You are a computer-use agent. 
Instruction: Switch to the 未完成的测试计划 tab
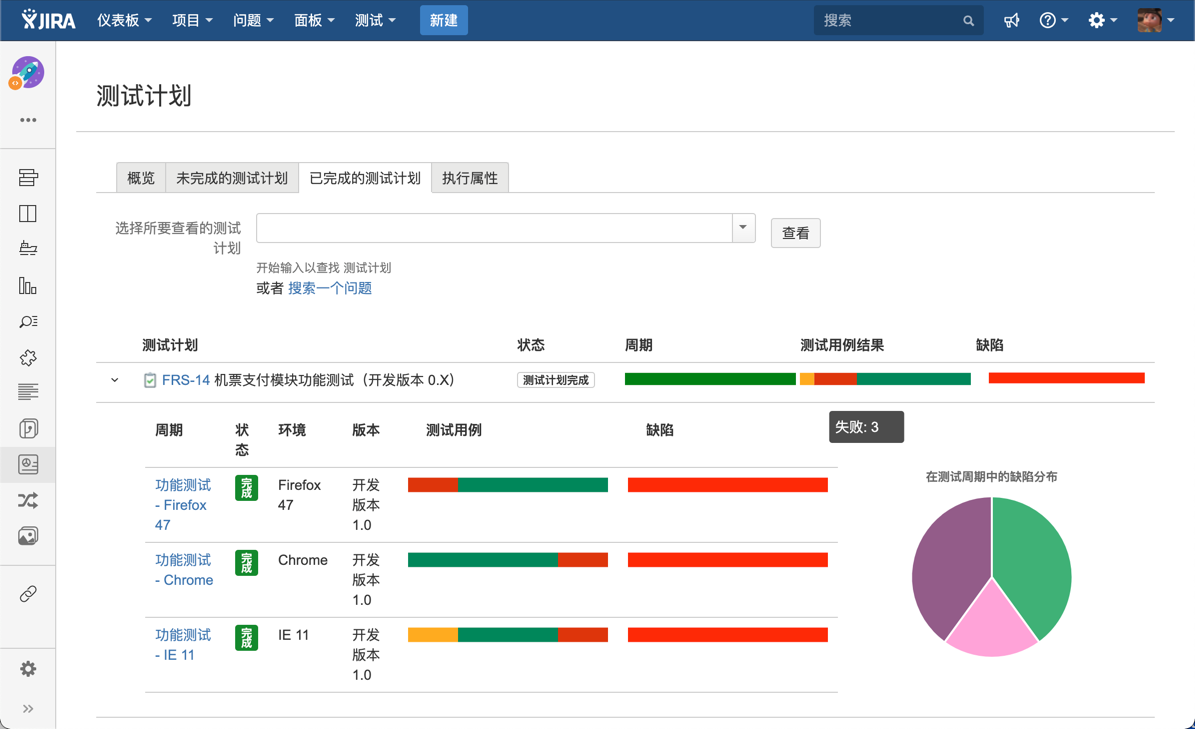232,178
